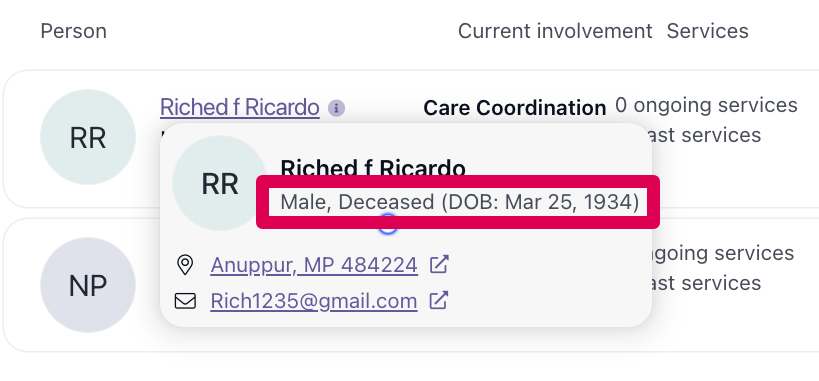Select the NP avatar in second row
Viewport: 819px width, 381px height.
[x=88, y=285]
